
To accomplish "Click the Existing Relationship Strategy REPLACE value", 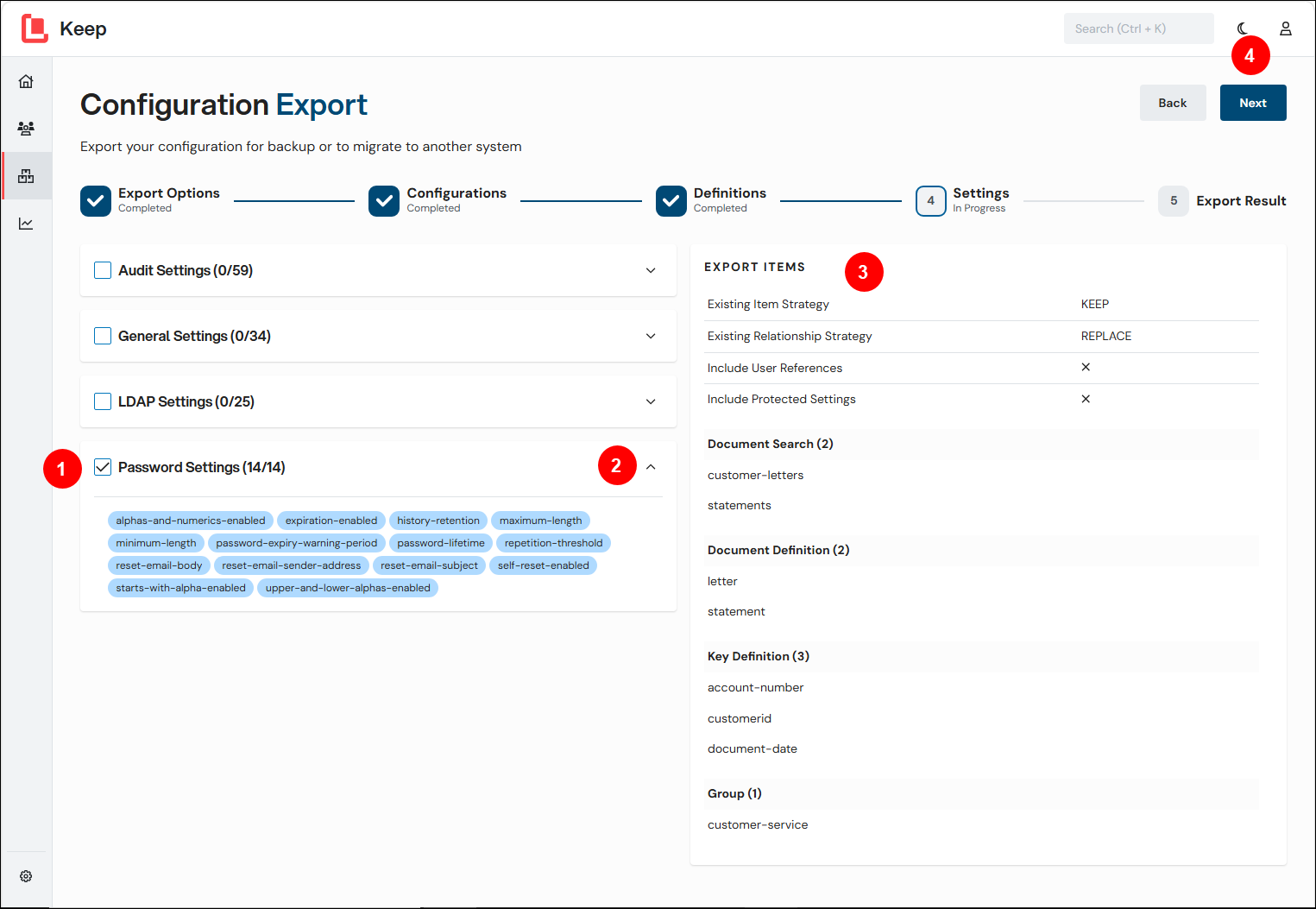I will pos(1106,336).
